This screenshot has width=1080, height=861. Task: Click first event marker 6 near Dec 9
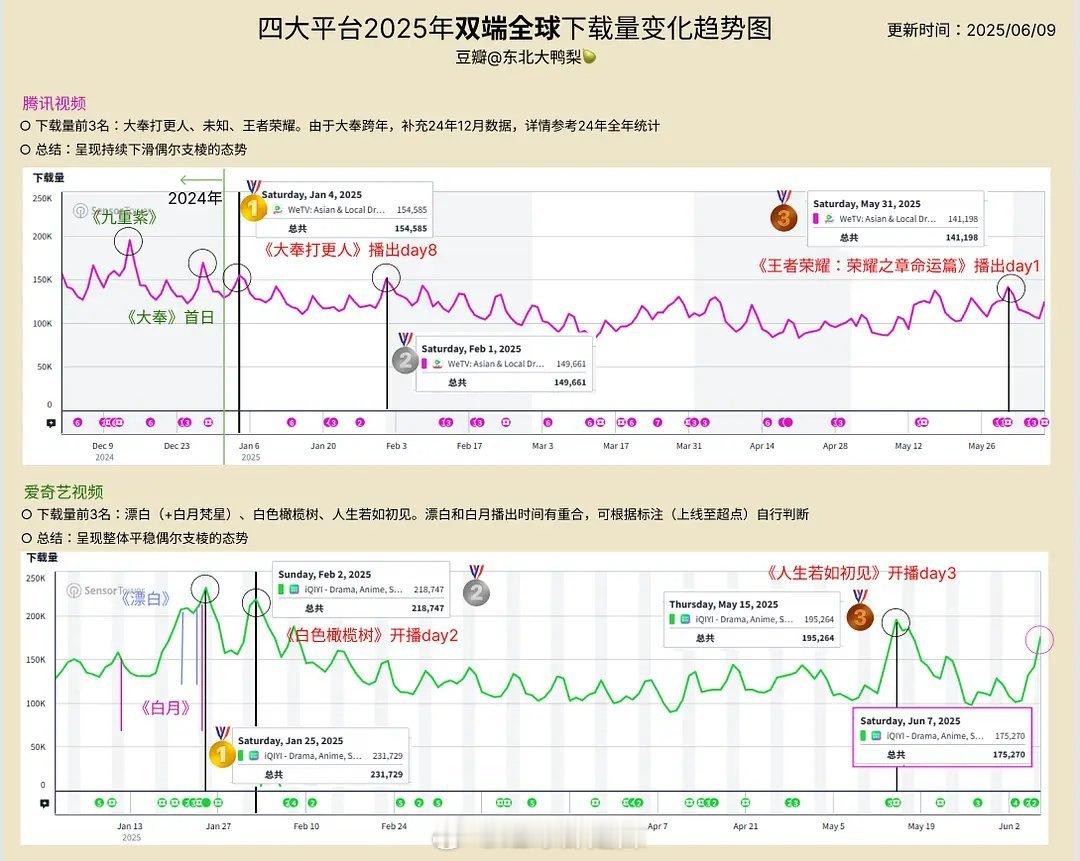coord(77,422)
